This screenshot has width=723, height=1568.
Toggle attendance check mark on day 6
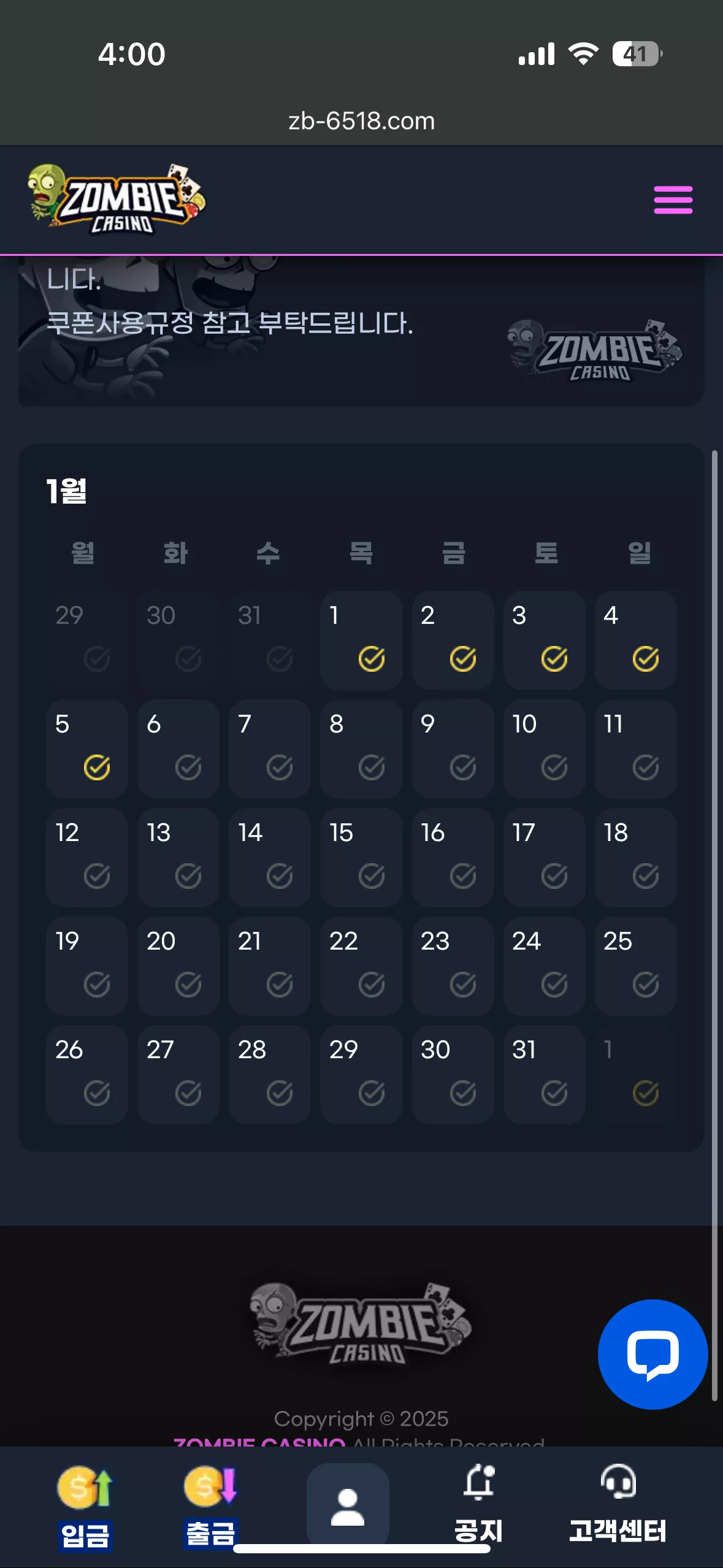pos(188,767)
